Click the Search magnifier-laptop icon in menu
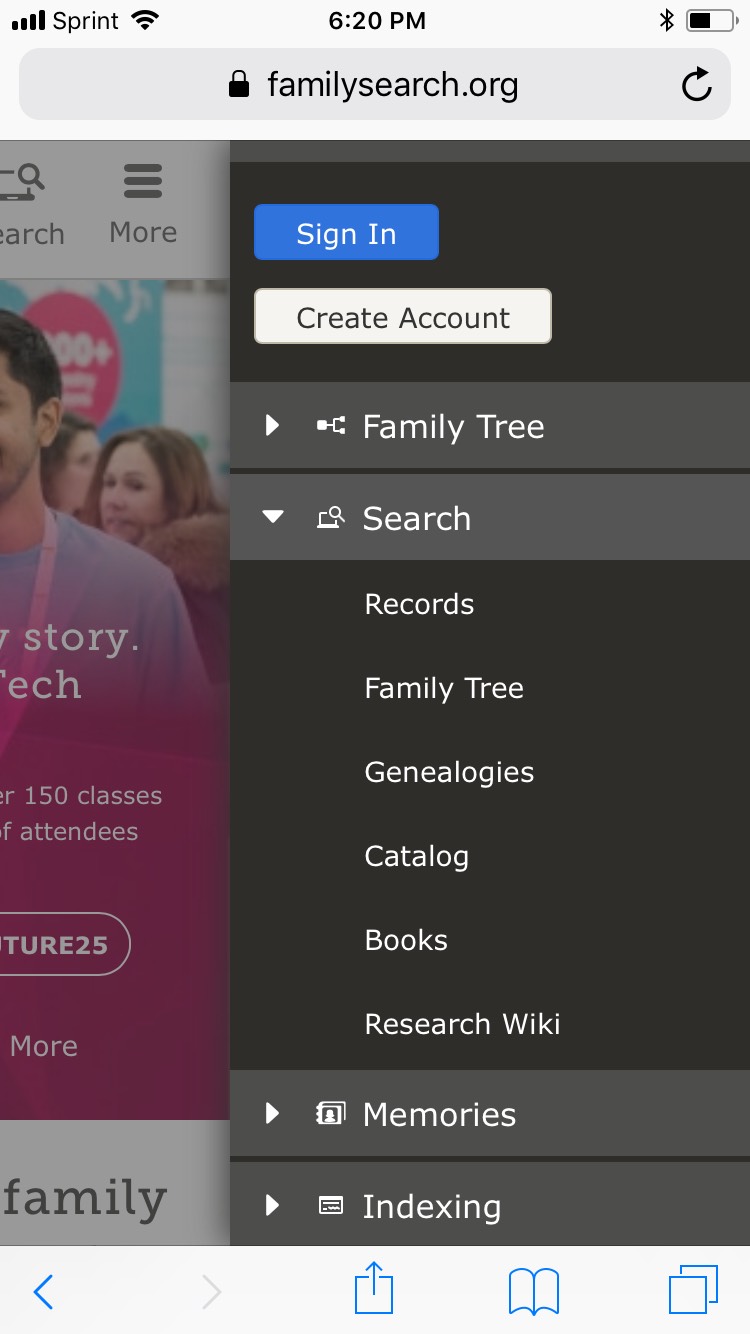750x1334 pixels. [x=331, y=517]
